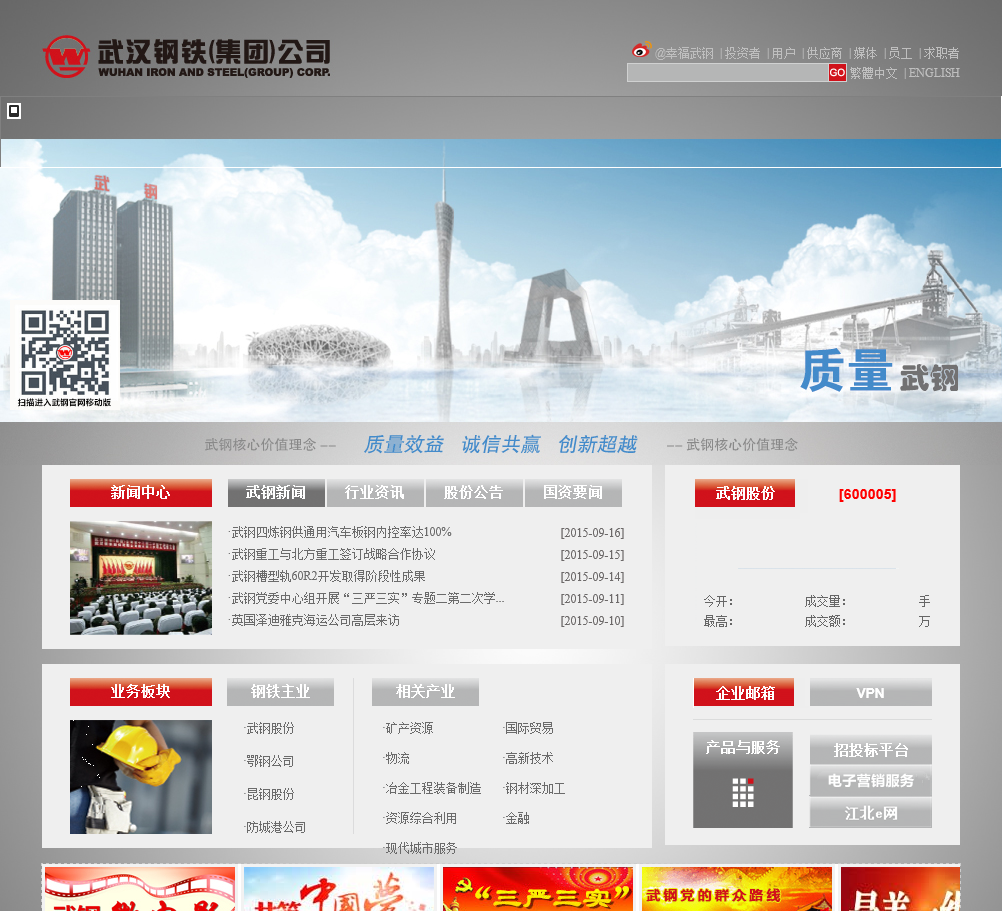The height and width of the screenshot is (911, 1002).
Task: Open the 现代城市服务 link
Action: 421,848
